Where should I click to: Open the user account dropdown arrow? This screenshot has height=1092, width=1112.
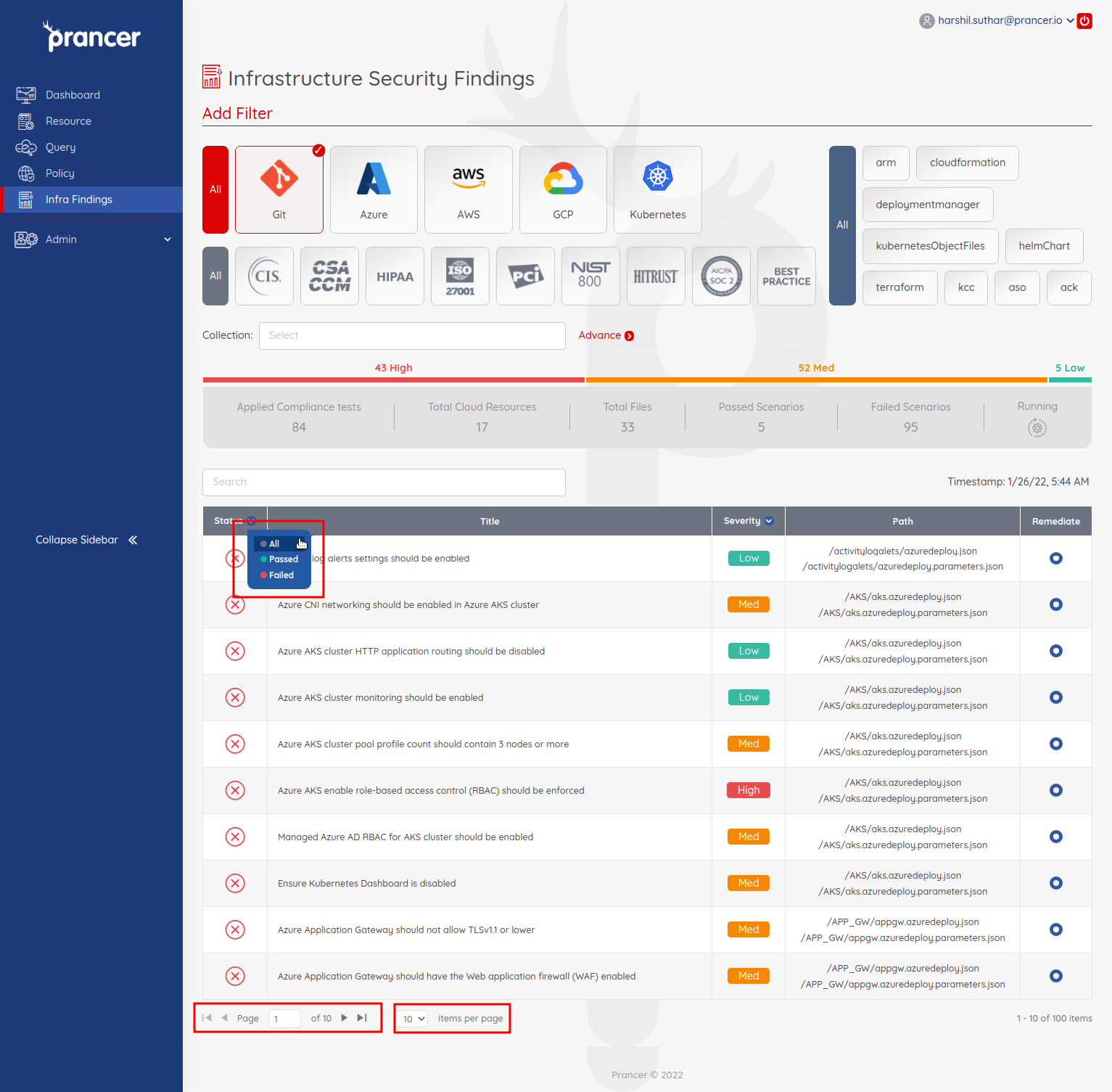(x=1070, y=20)
